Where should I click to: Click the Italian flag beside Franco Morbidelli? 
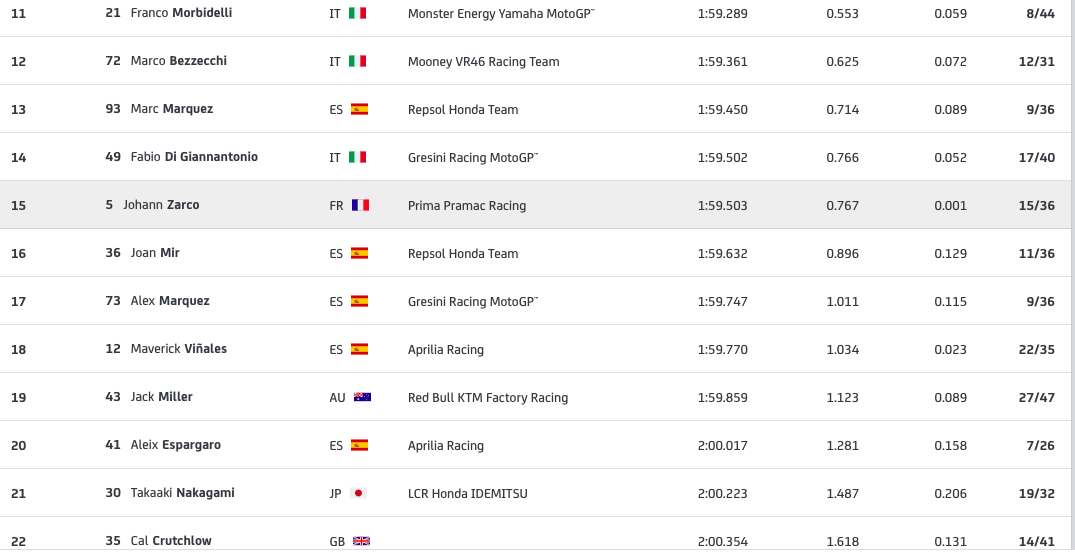(357, 13)
